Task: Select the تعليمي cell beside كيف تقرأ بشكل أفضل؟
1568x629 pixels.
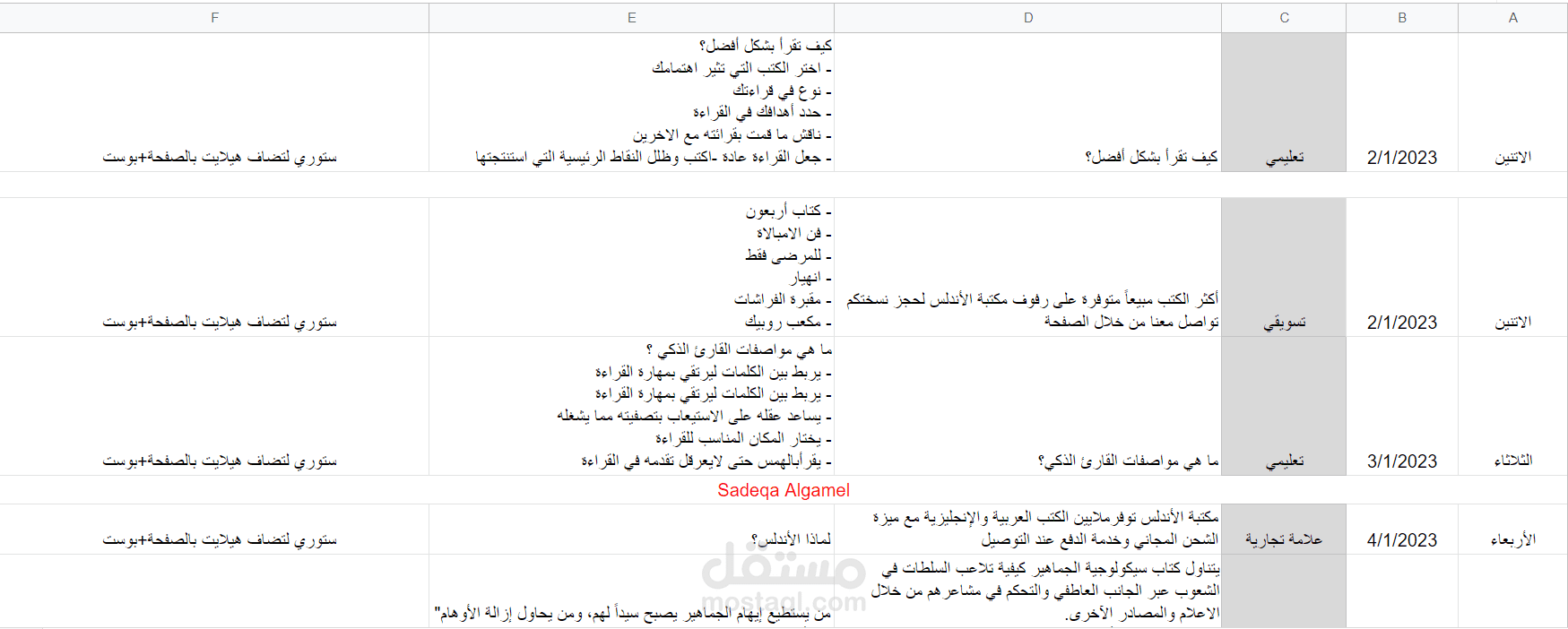Action: coord(1284,102)
